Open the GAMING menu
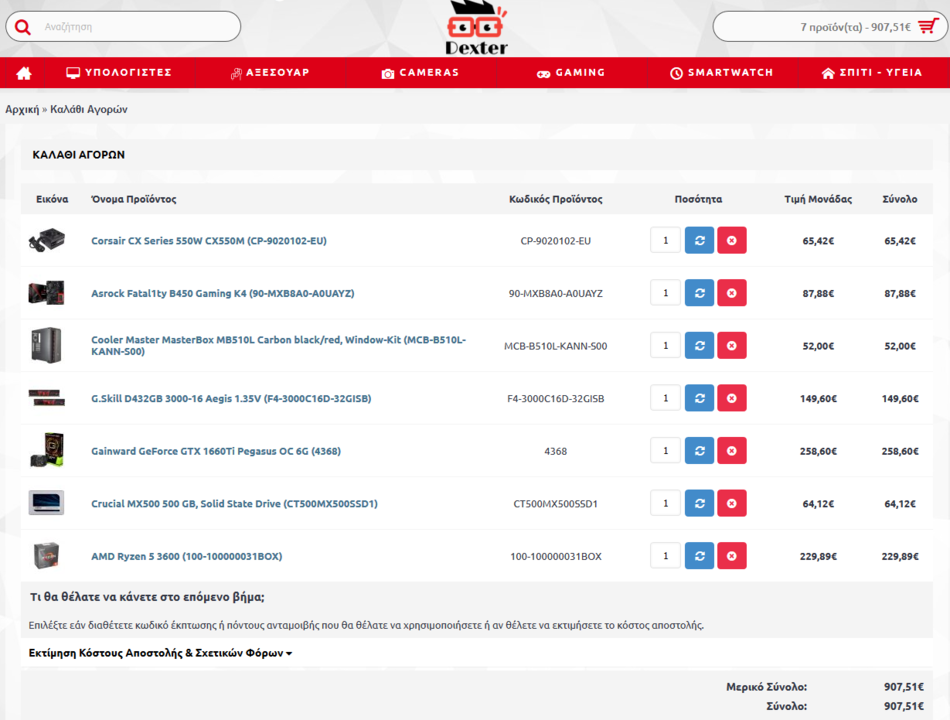 (571, 73)
